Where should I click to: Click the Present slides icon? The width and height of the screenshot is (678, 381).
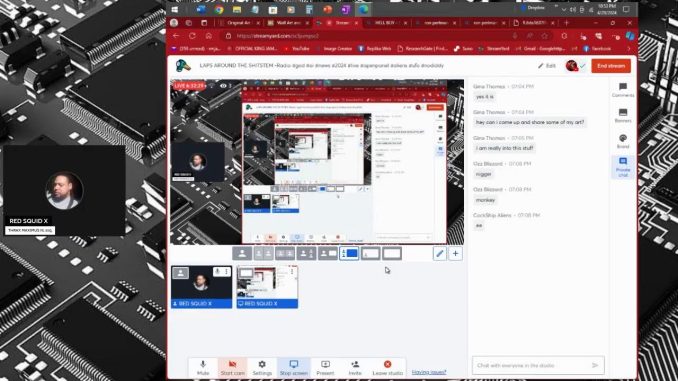tap(325, 368)
